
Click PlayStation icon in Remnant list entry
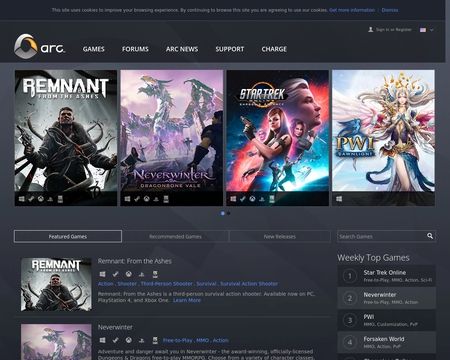[141, 274]
